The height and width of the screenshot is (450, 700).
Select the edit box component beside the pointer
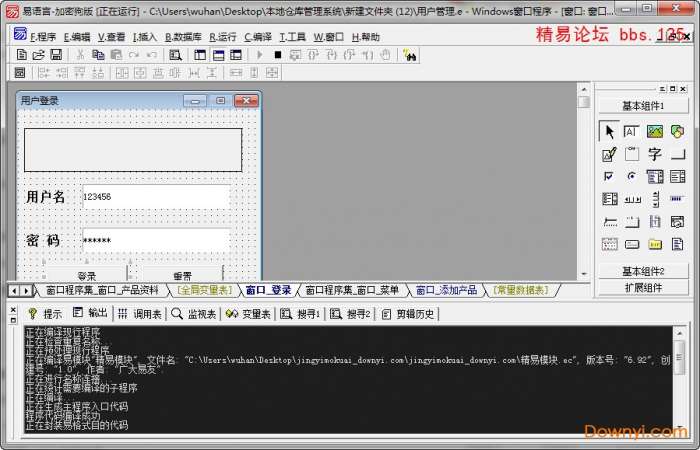(x=632, y=132)
